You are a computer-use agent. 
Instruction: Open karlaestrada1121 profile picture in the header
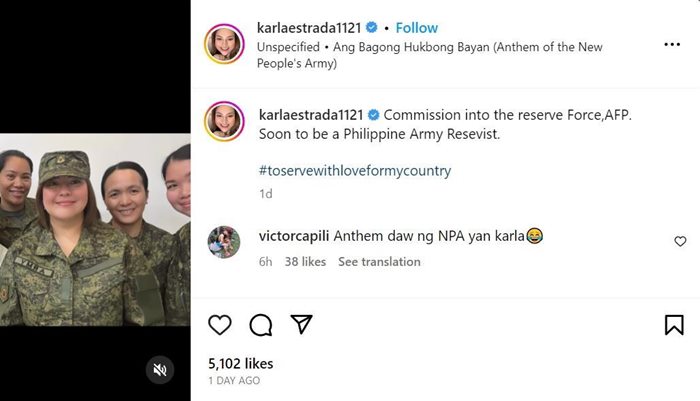click(224, 45)
